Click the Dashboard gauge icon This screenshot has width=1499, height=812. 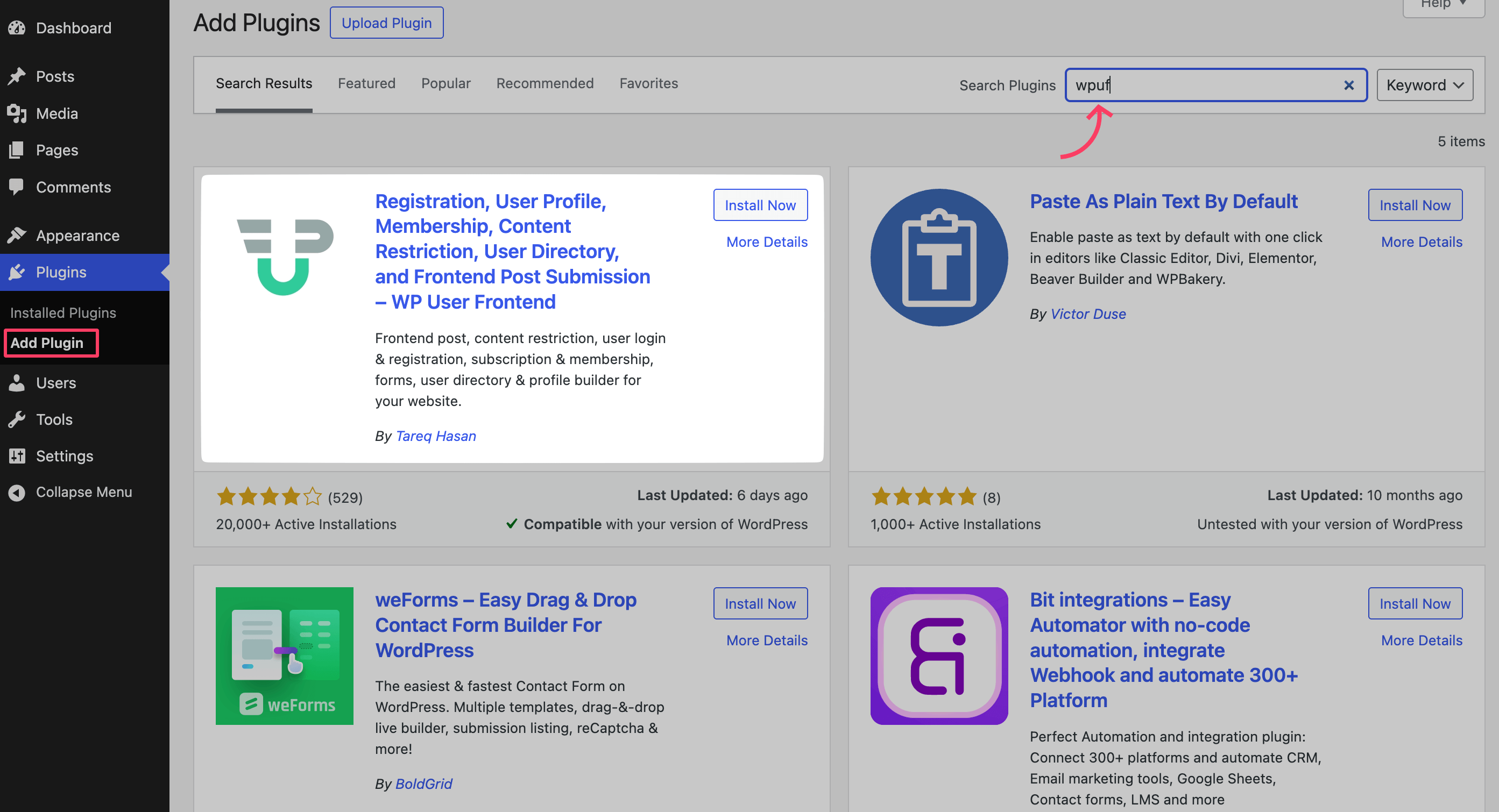coord(17,28)
